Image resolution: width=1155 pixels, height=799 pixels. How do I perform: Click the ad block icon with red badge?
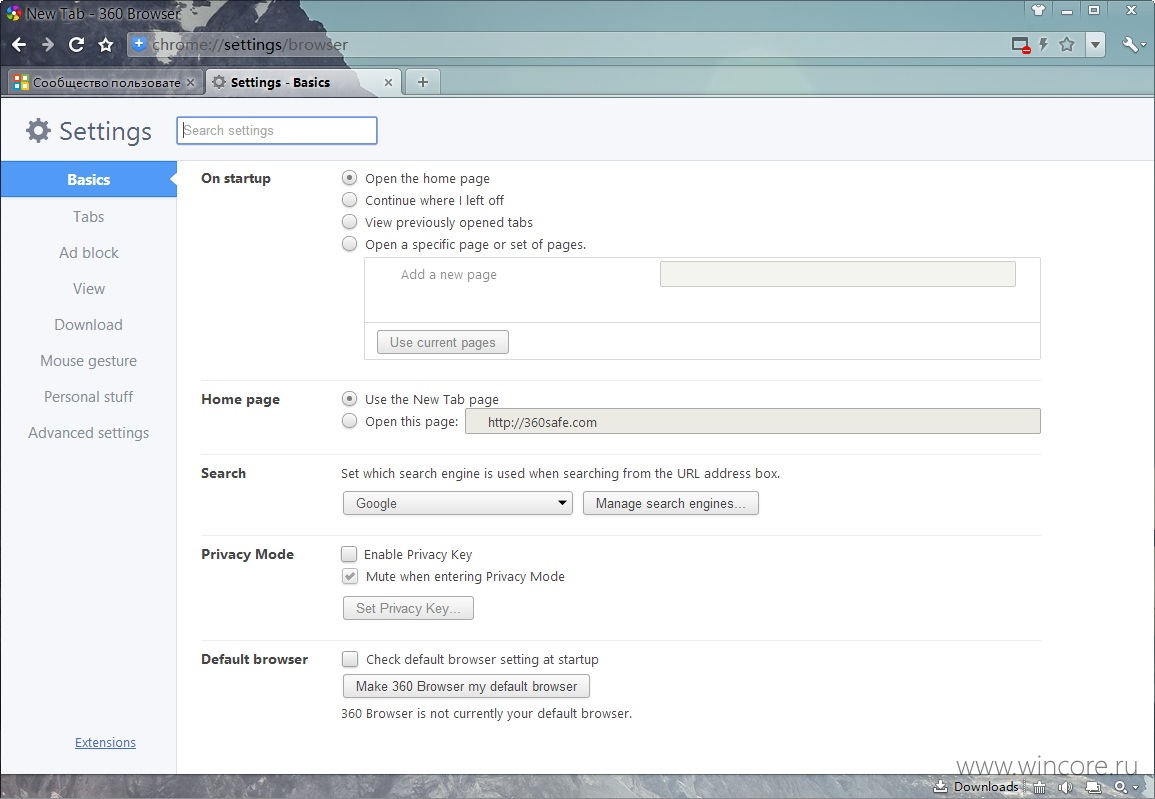click(1020, 45)
